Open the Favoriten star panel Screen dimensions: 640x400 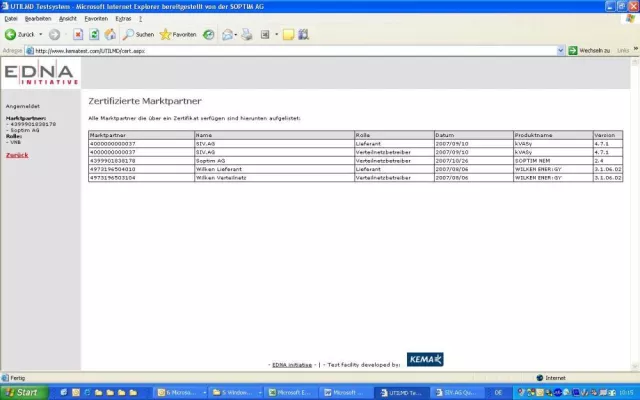[x=178, y=34]
